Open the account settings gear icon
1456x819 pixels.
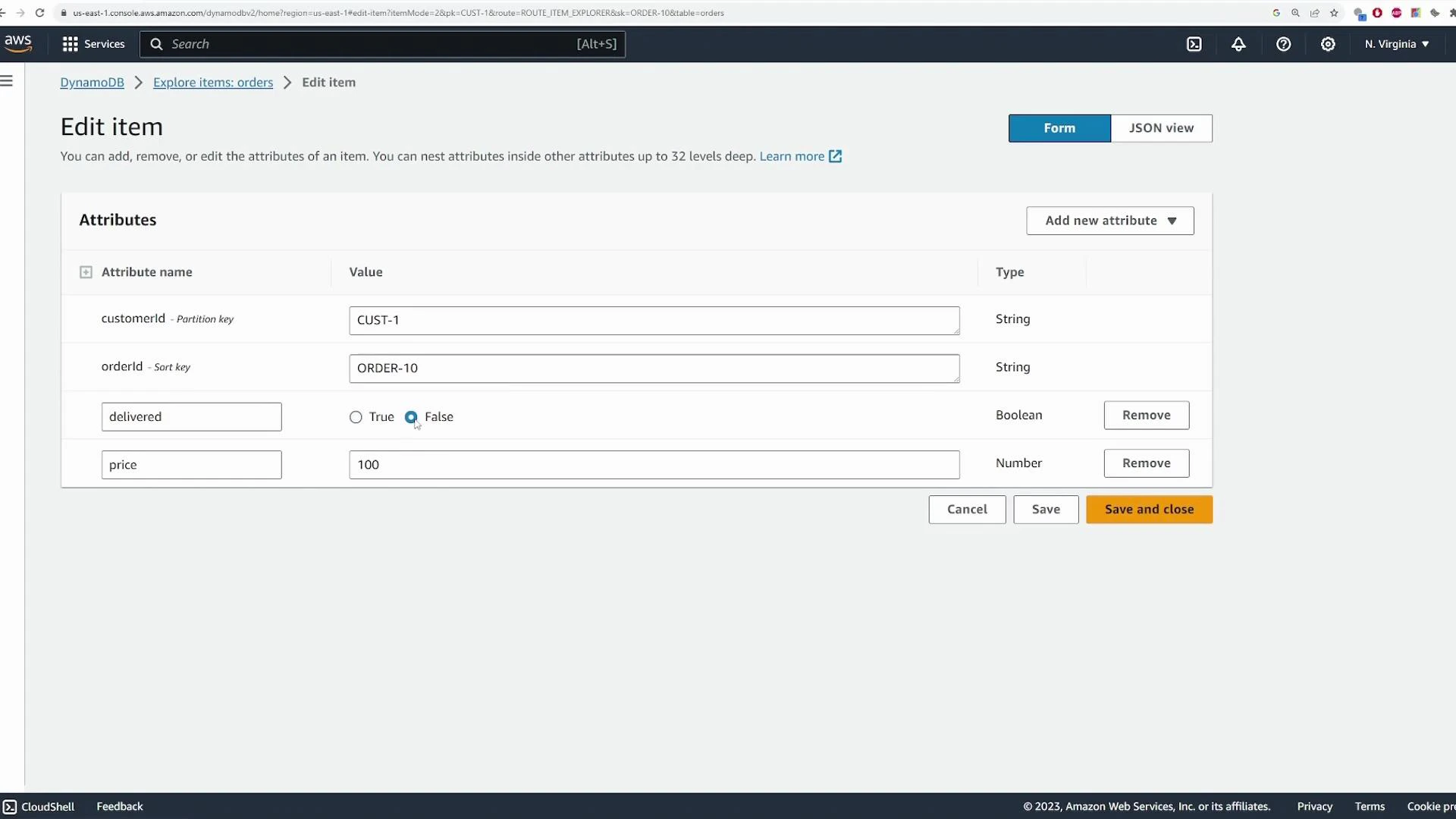pos(1328,45)
